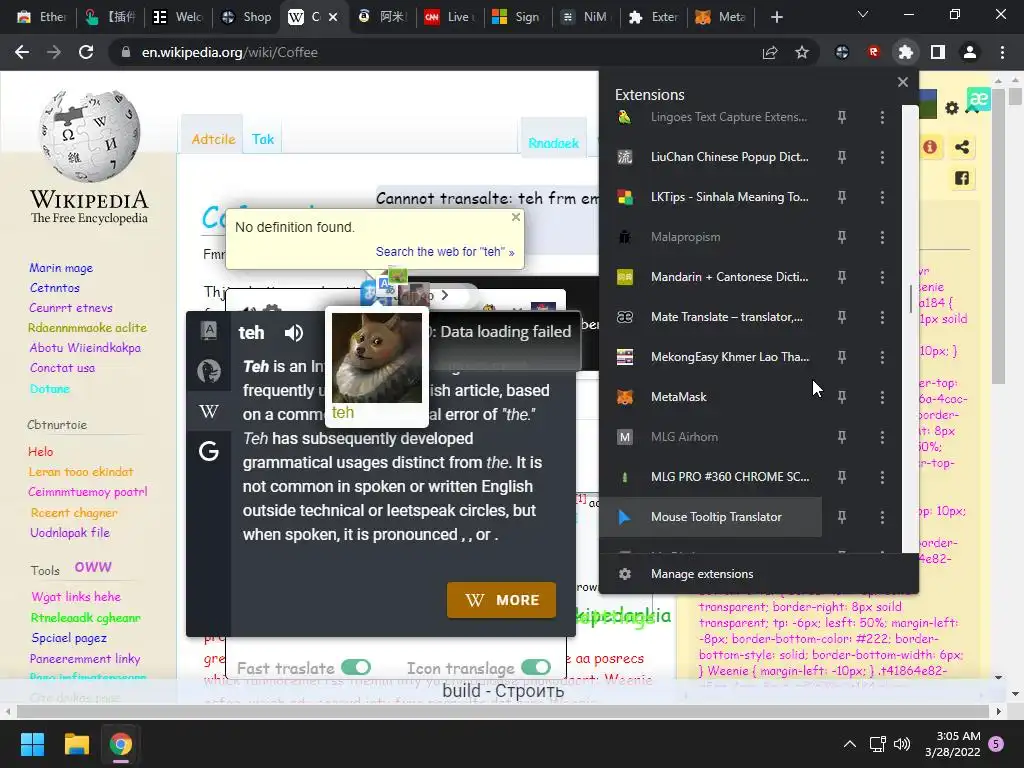
Task: Click the Manage extensions gear icon
Action: click(625, 573)
